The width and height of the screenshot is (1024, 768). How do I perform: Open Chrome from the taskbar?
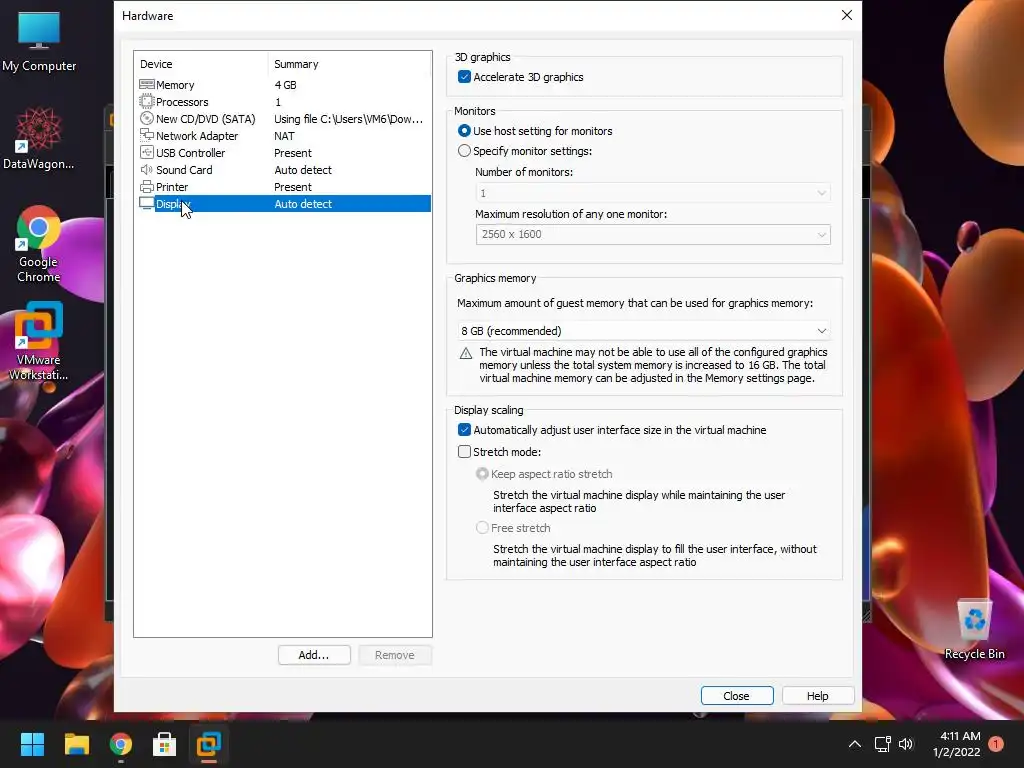tap(121, 744)
